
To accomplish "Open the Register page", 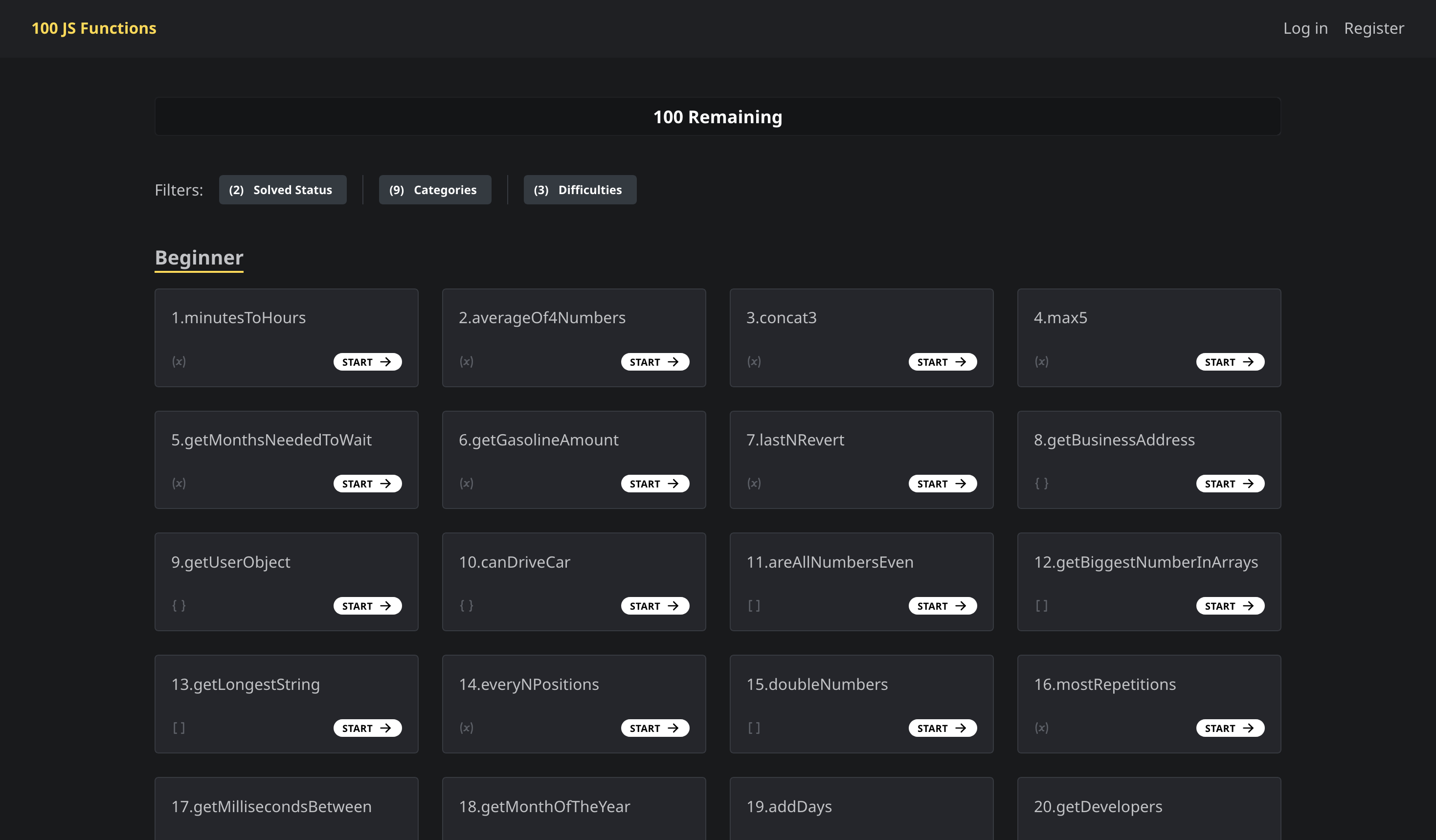I will [1374, 28].
